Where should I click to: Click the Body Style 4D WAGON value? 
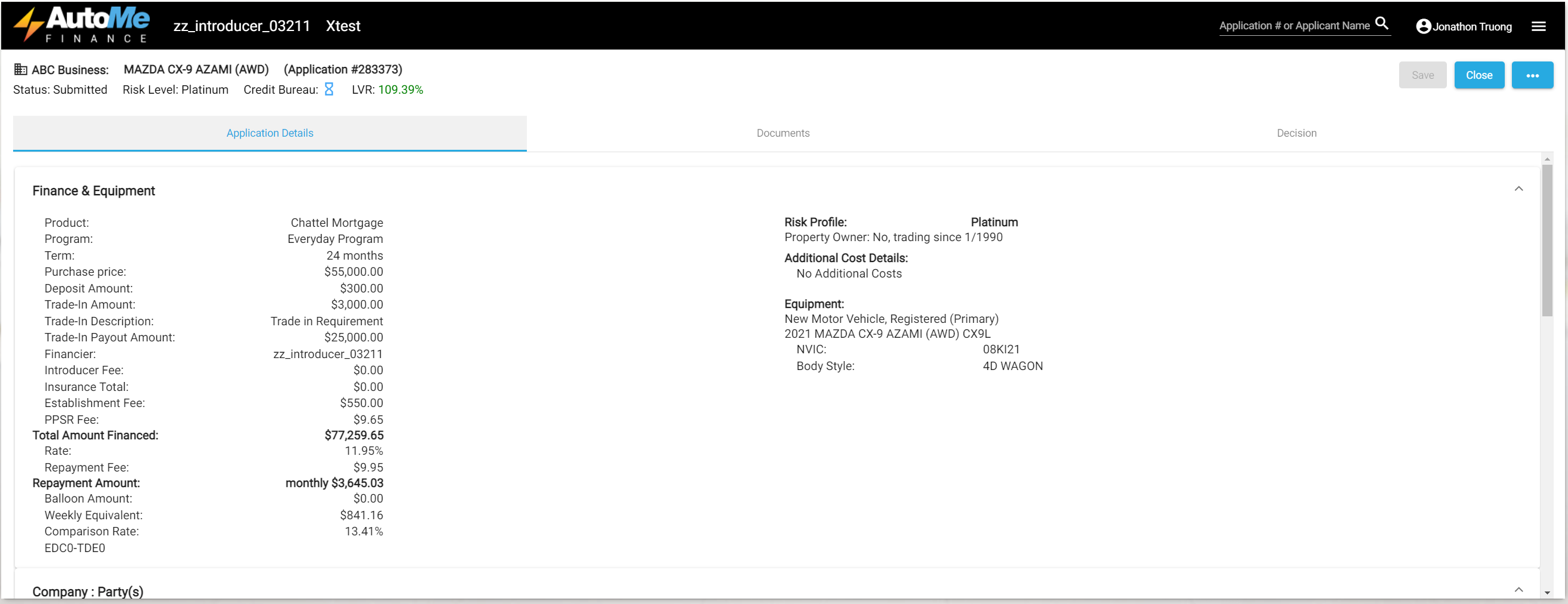point(1013,366)
